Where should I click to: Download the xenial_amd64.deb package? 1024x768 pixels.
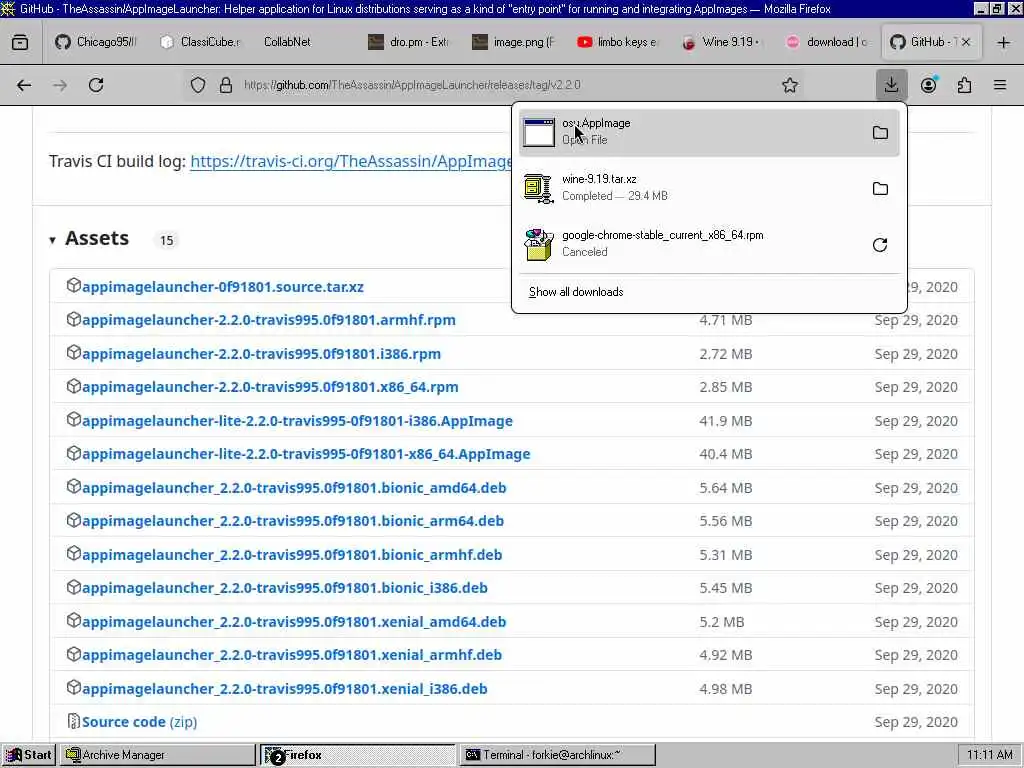[294, 622]
